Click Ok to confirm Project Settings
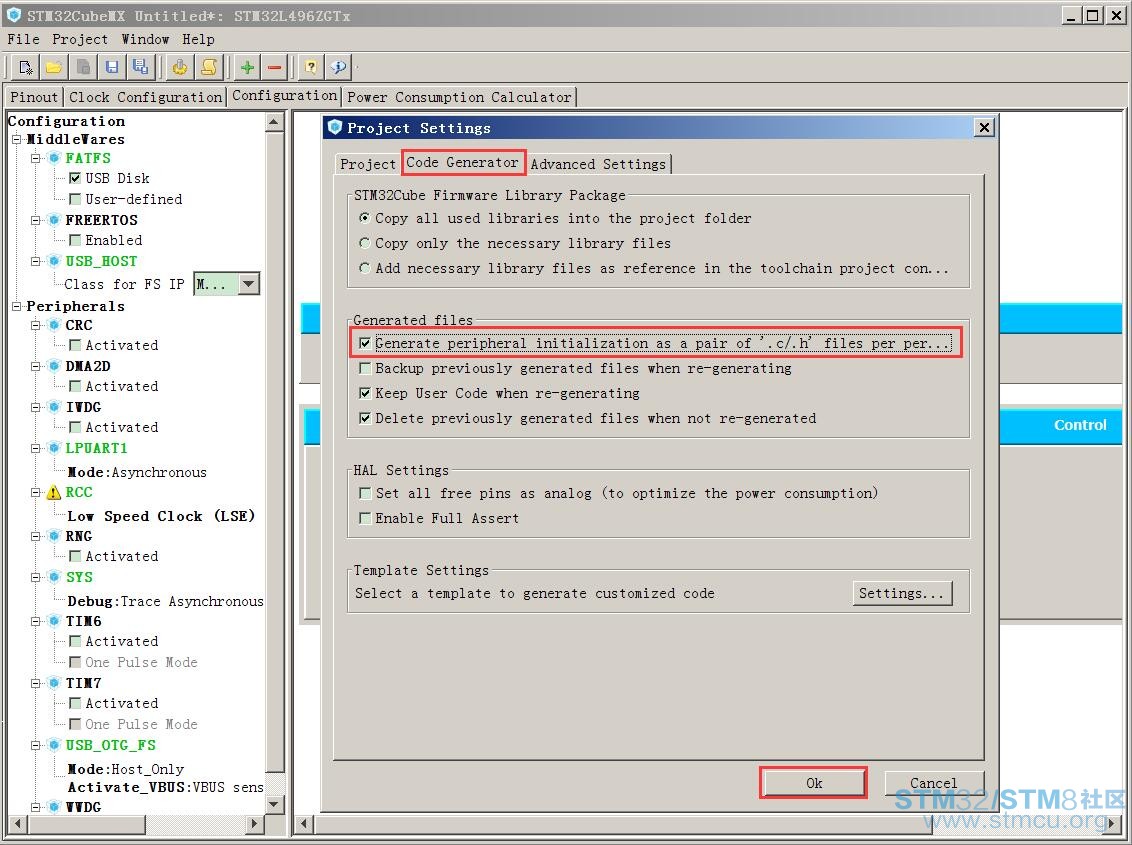Image resolution: width=1132 pixels, height=845 pixels. (814, 783)
